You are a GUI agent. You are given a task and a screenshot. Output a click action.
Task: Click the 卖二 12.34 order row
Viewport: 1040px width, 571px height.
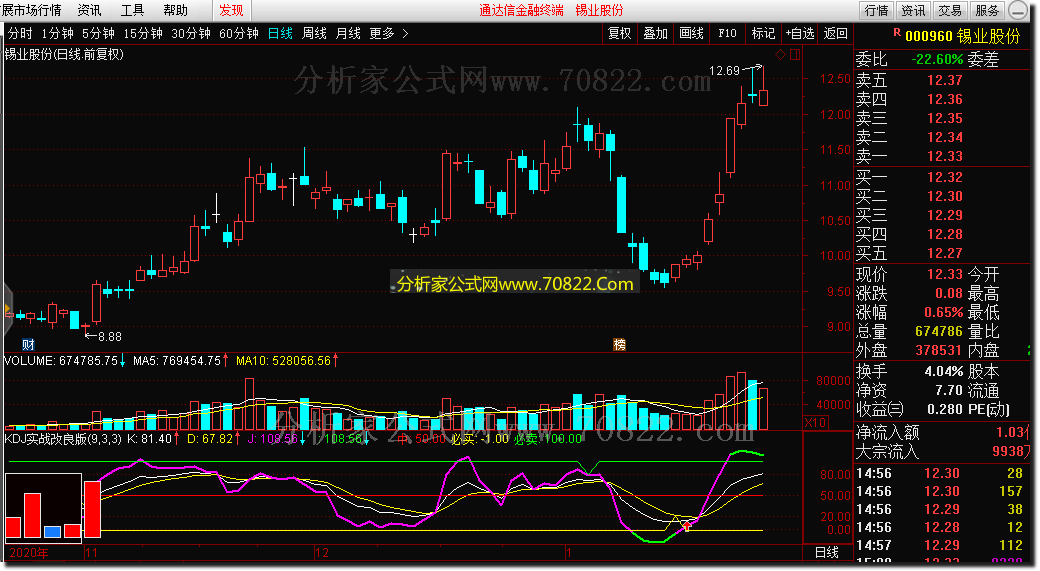click(x=942, y=137)
